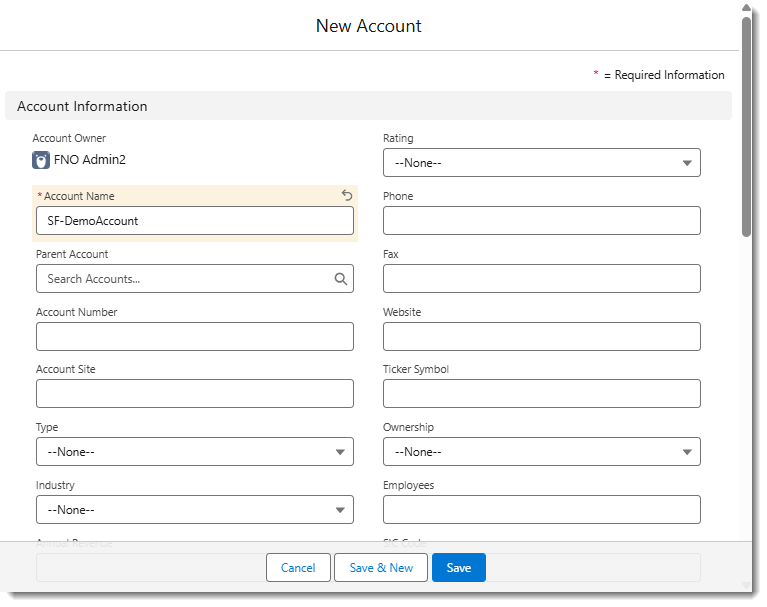Click the Ticker Symbol input field
Screen dimensions: 767x607
point(541,394)
